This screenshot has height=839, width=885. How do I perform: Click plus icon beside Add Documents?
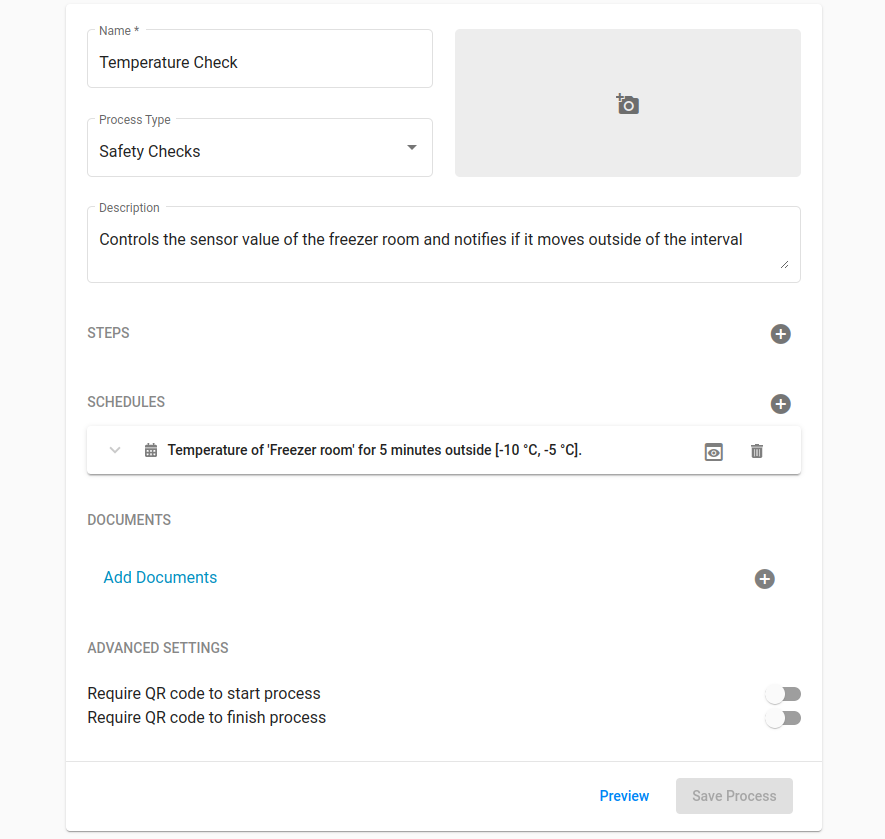click(764, 579)
